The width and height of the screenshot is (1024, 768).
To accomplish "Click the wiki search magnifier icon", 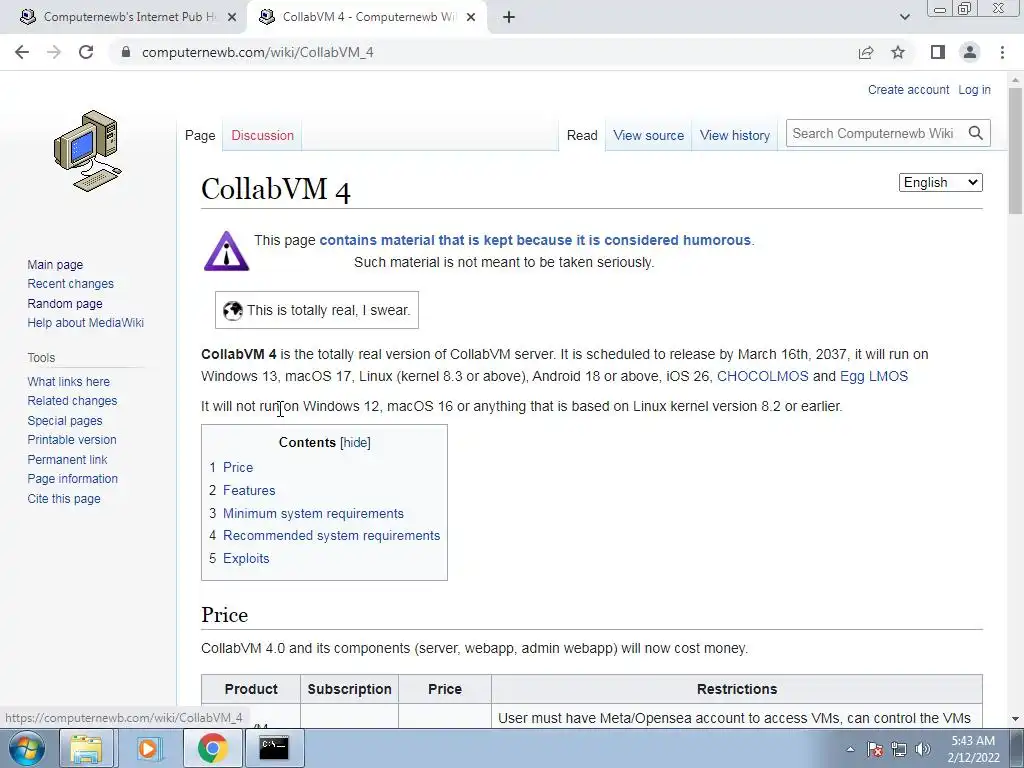I will (976, 133).
